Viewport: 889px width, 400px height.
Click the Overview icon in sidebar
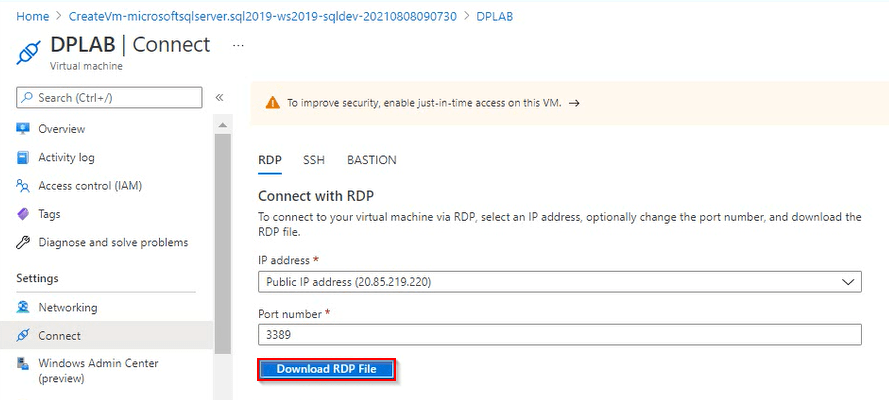pyautogui.click(x=23, y=129)
